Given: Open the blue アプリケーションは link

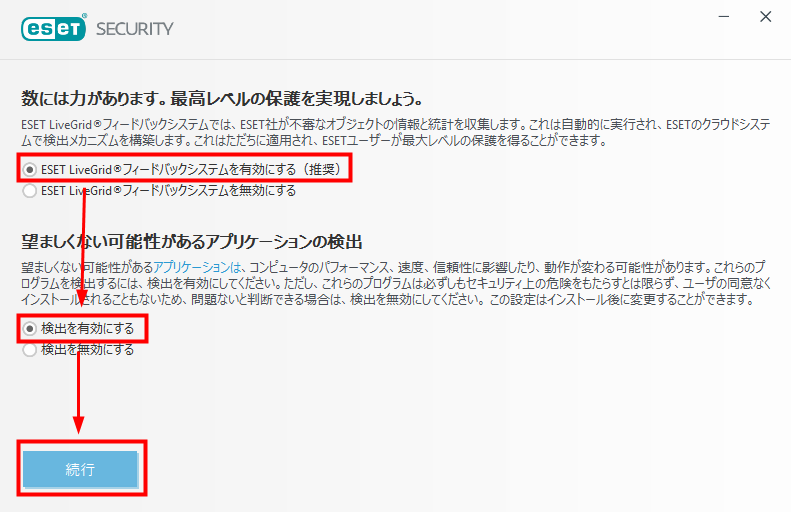Looking at the screenshot, I should coord(198,267).
